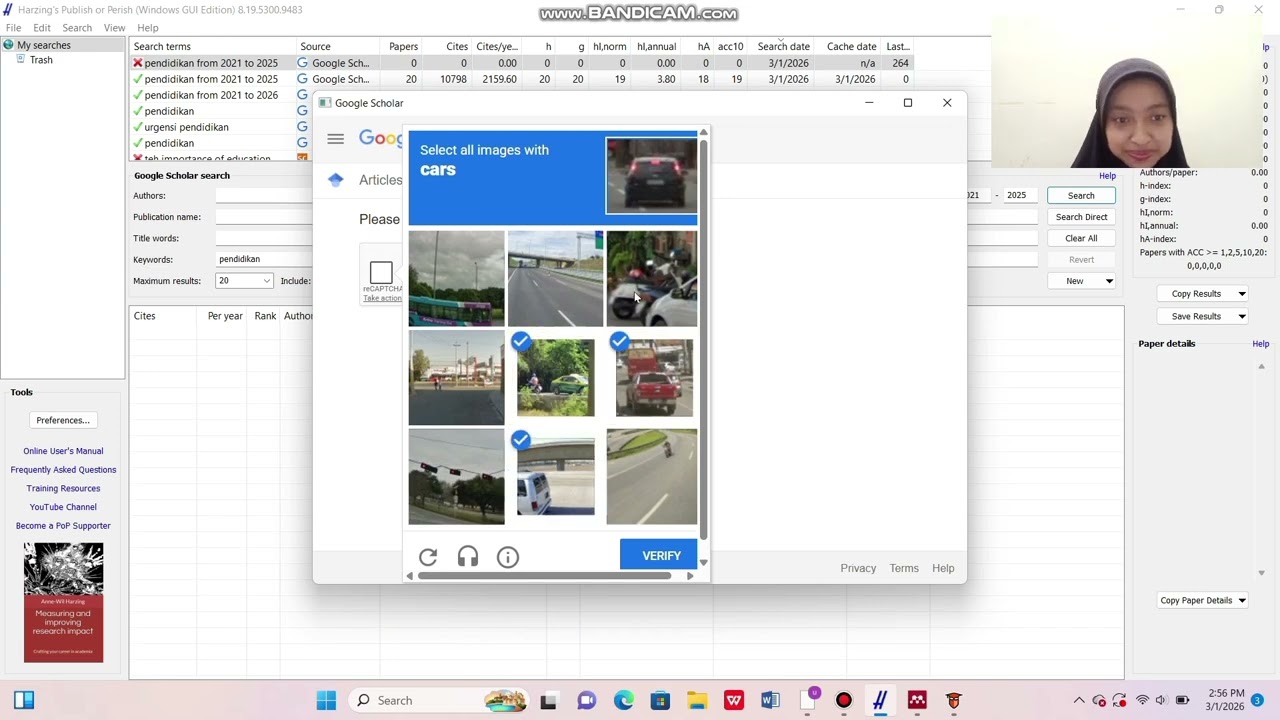This screenshot has height=720, width=1280.
Task: Open Save Results dropdown arrow
Action: [1241, 316]
